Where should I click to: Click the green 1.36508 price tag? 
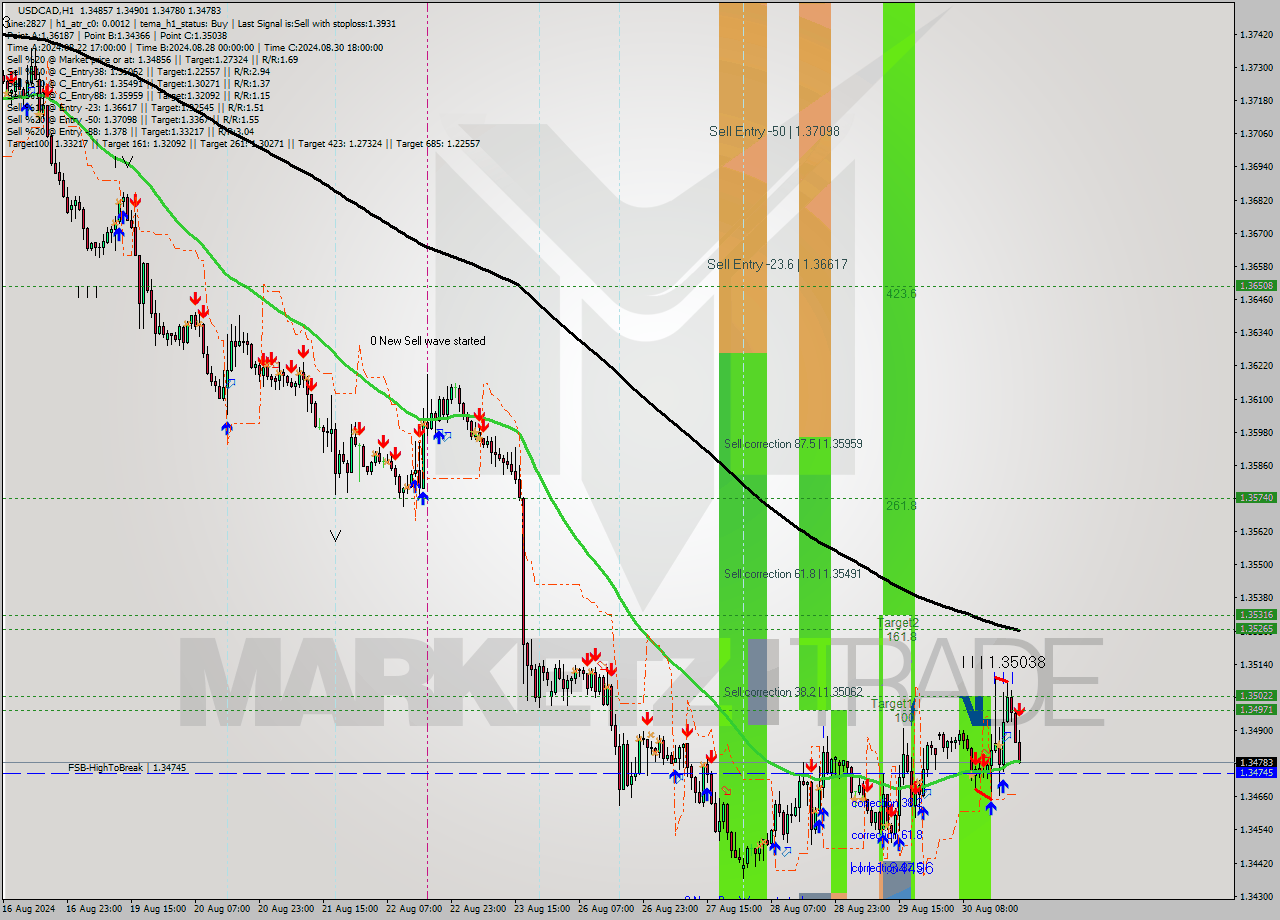[x=1255, y=285]
